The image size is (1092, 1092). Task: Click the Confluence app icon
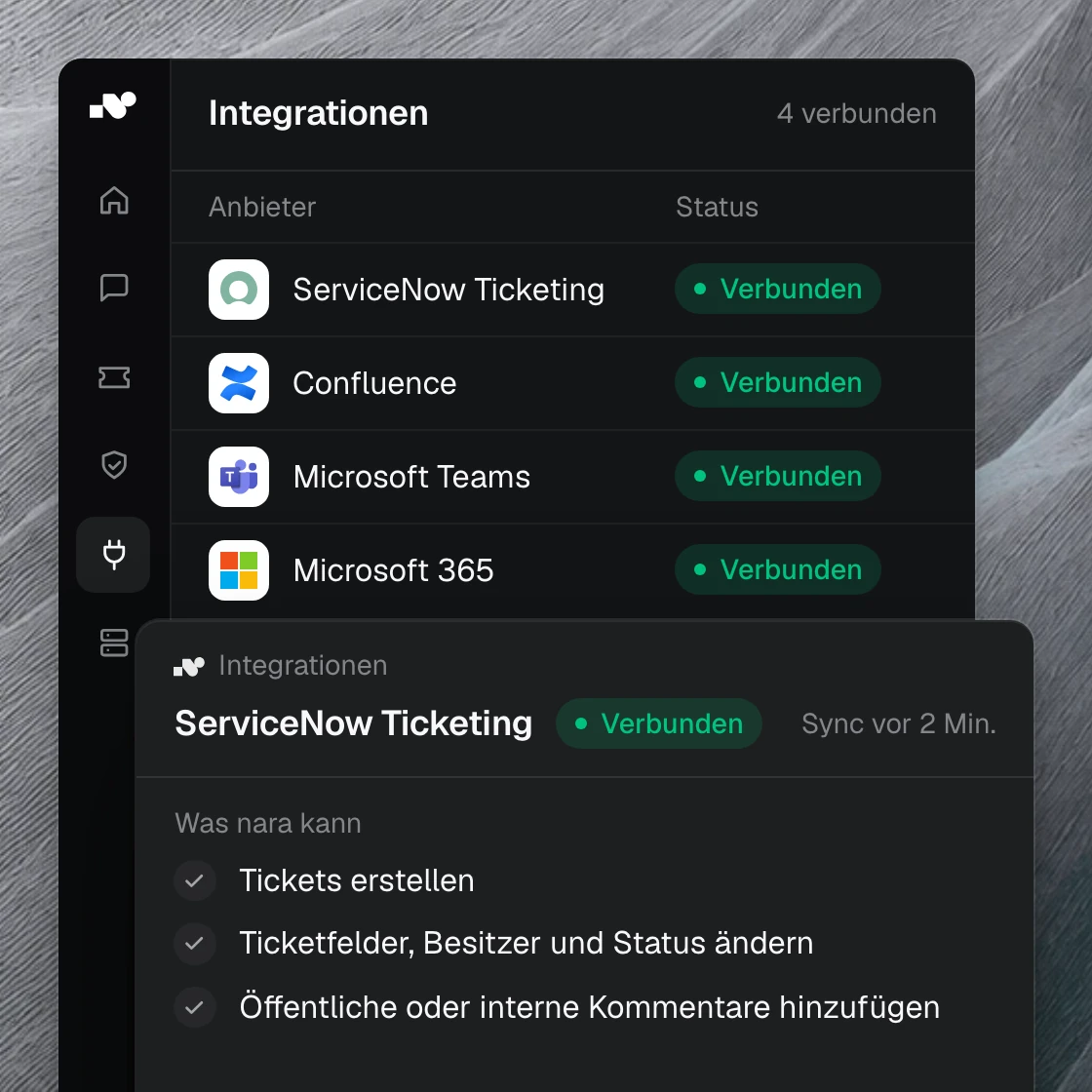tap(239, 383)
